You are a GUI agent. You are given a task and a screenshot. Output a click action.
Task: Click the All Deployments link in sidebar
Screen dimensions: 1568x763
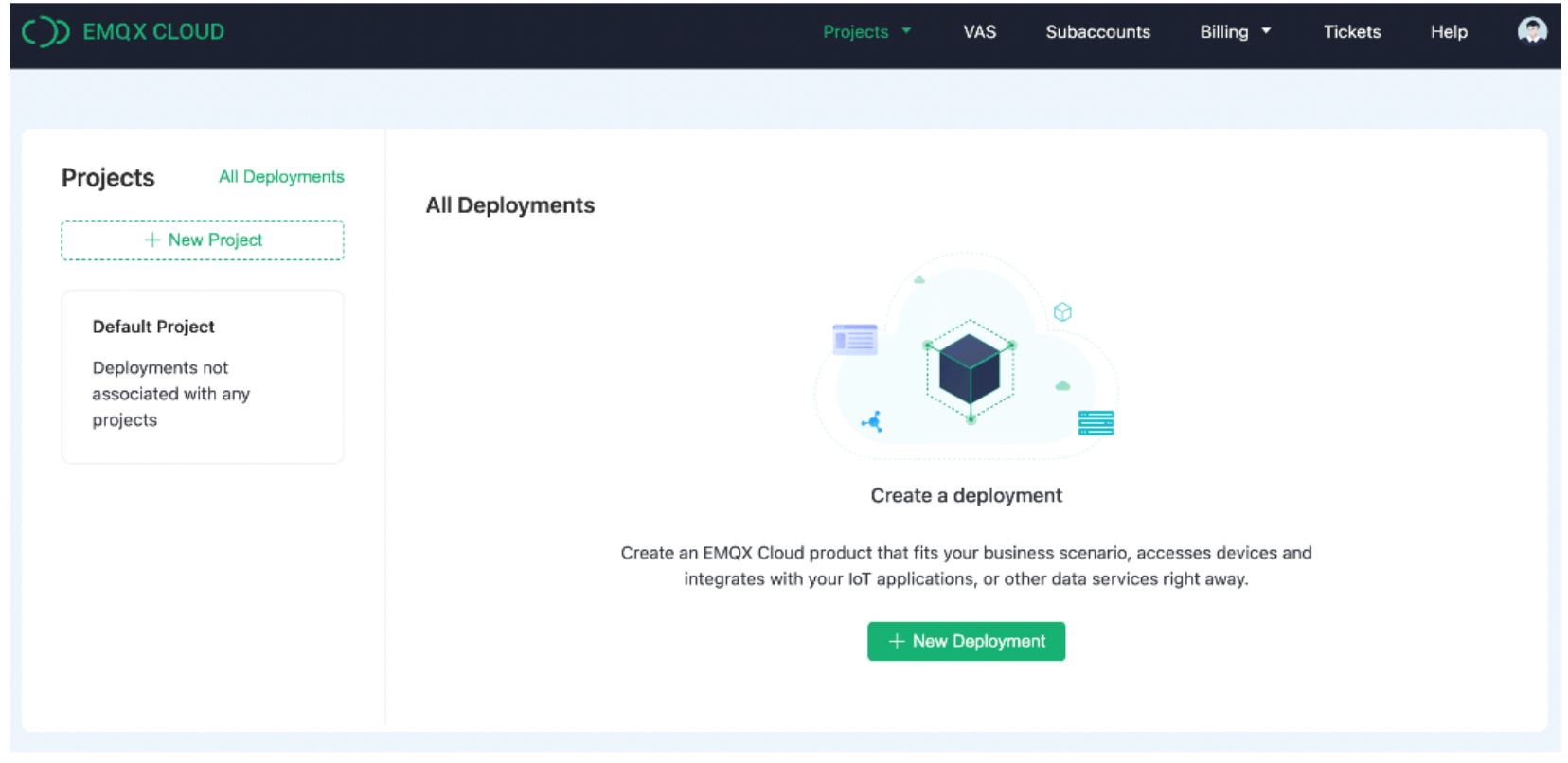281,177
